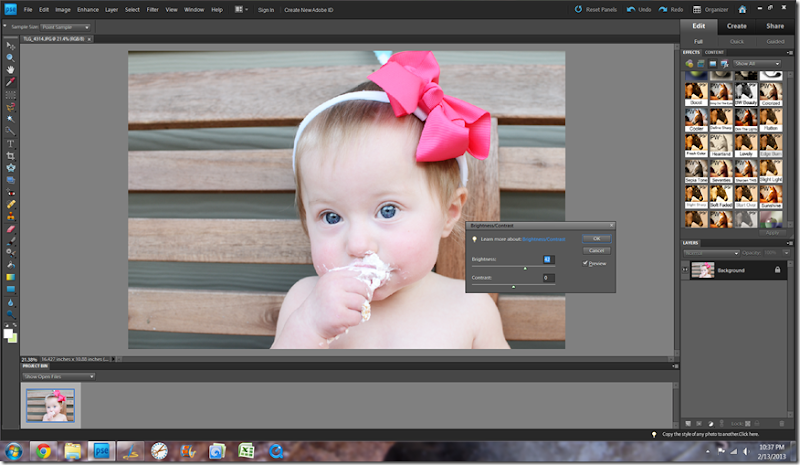
Task: Uncheck the Preview checkbox
Action: [585, 263]
